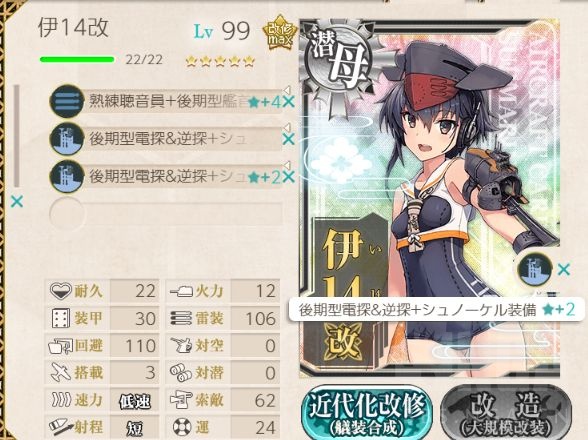This screenshot has height=440, width=588.
Task: Remove the expansion slot equipment via X
Action: [564, 269]
